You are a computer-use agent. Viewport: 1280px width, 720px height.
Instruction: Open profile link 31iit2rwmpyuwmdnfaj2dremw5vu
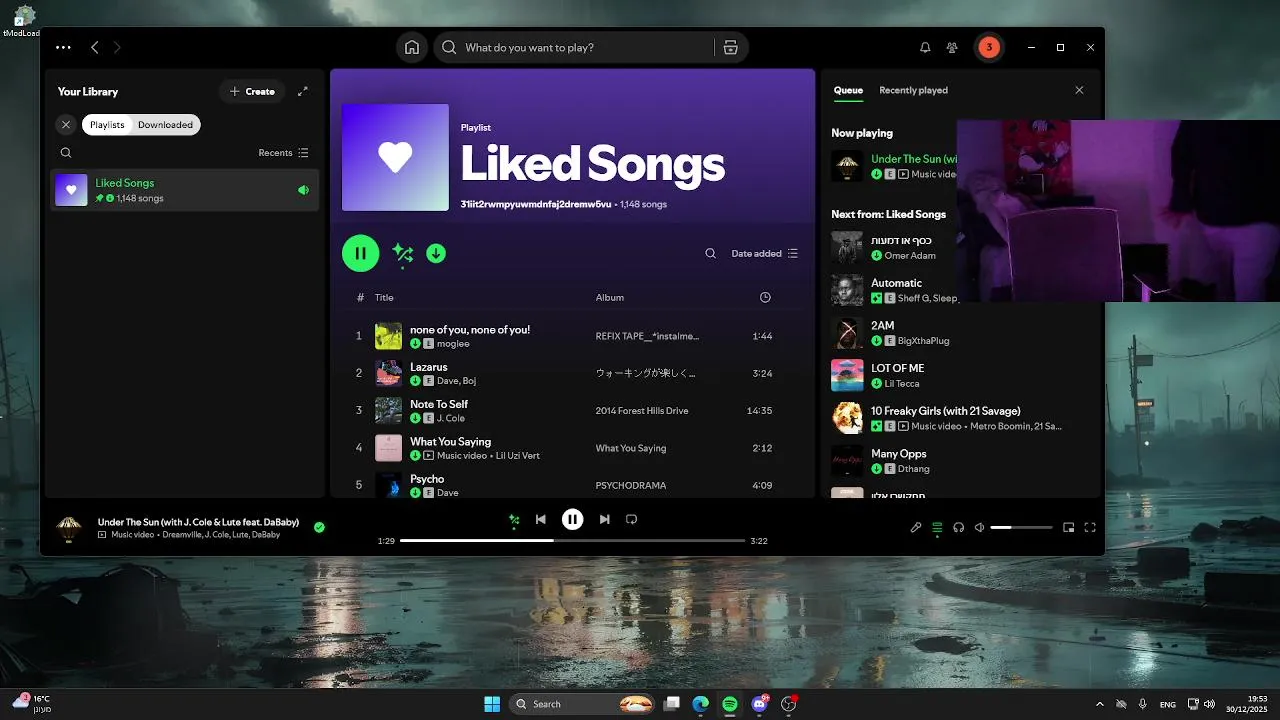pyautogui.click(x=536, y=204)
